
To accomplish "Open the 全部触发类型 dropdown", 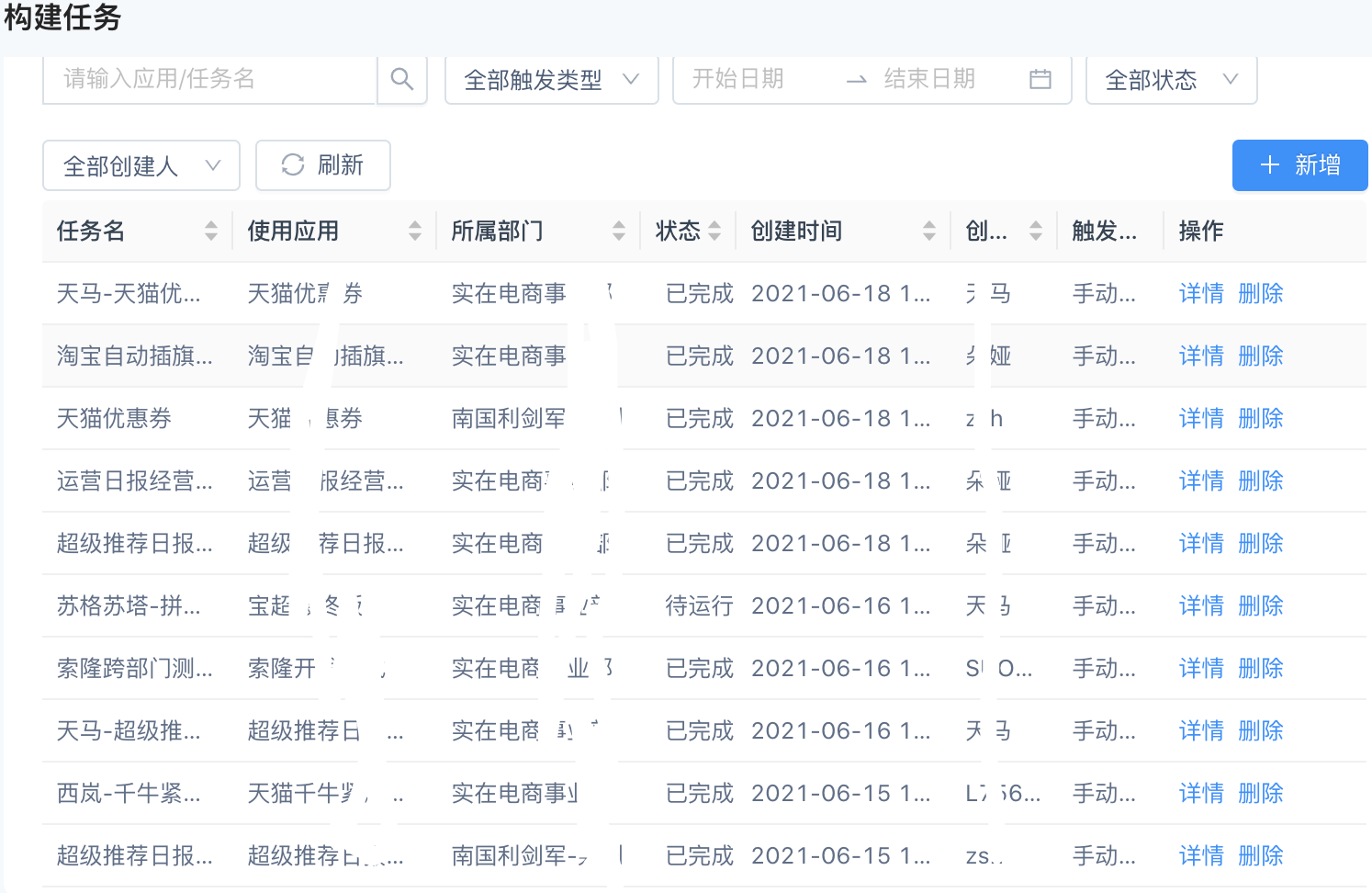I will tap(551, 80).
